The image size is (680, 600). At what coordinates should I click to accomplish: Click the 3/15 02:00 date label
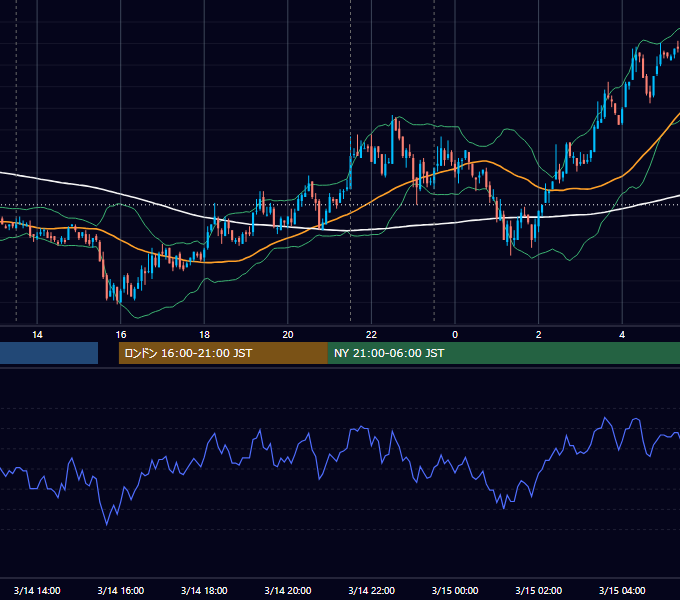tap(539, 590)
